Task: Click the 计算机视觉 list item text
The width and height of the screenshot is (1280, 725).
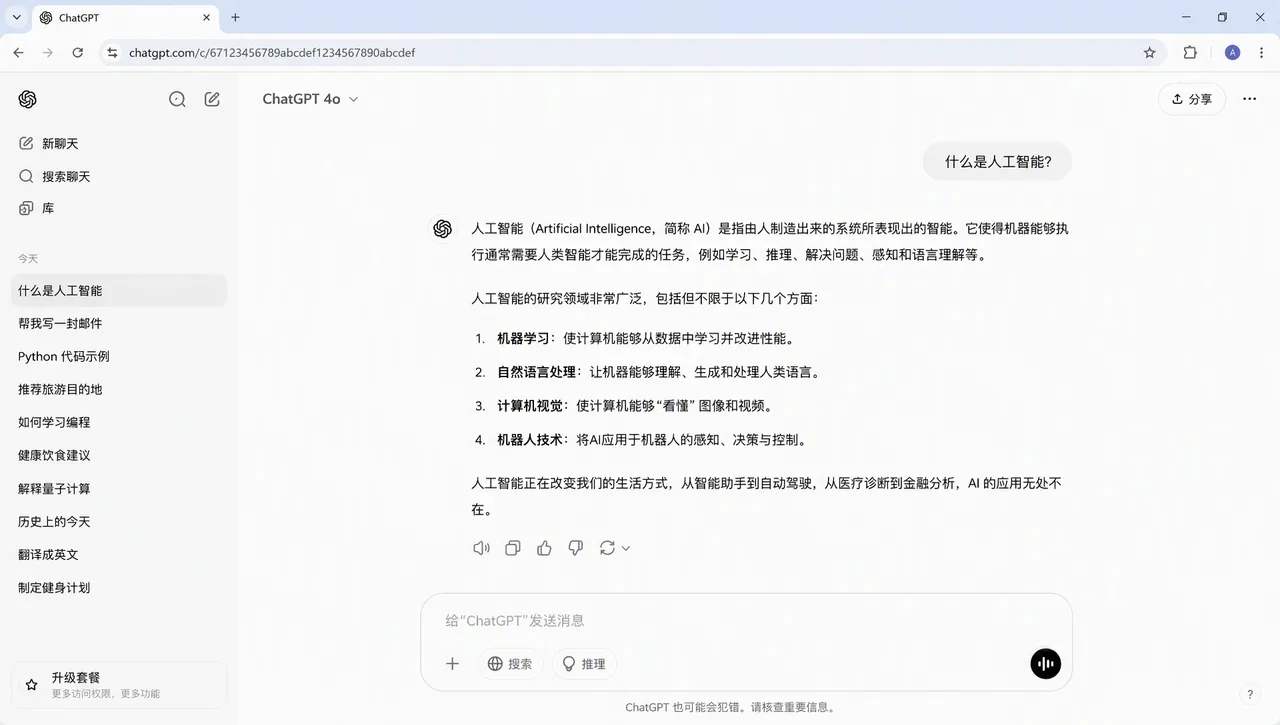Action: (530, 406)
